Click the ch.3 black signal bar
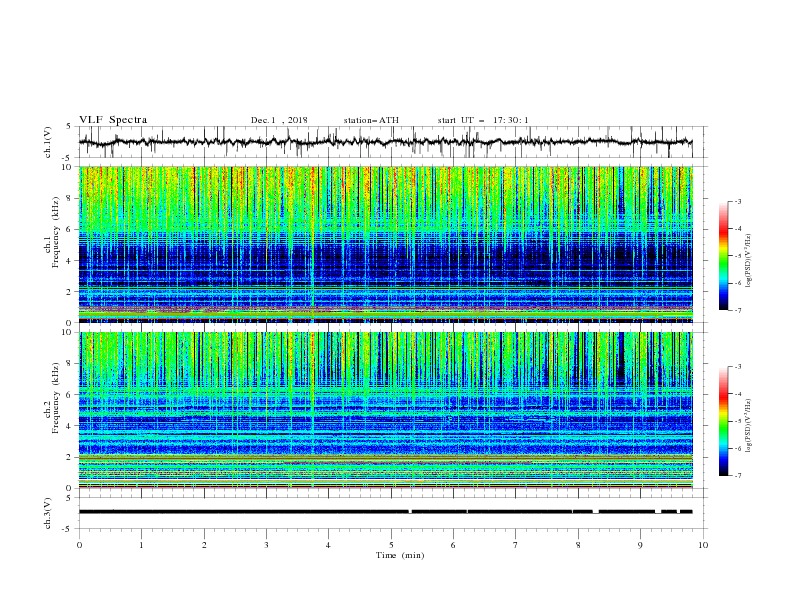Image resolution: width=792 pixels, height=612 pixels. pos(385,512)
